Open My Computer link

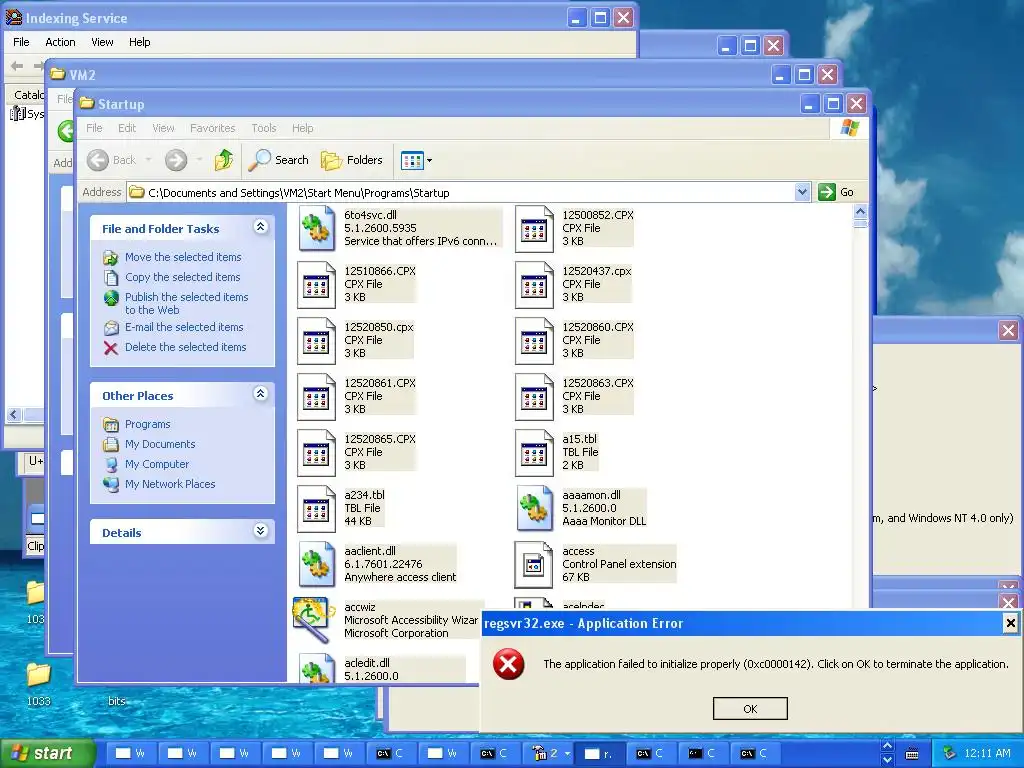(x=157, y=464)
